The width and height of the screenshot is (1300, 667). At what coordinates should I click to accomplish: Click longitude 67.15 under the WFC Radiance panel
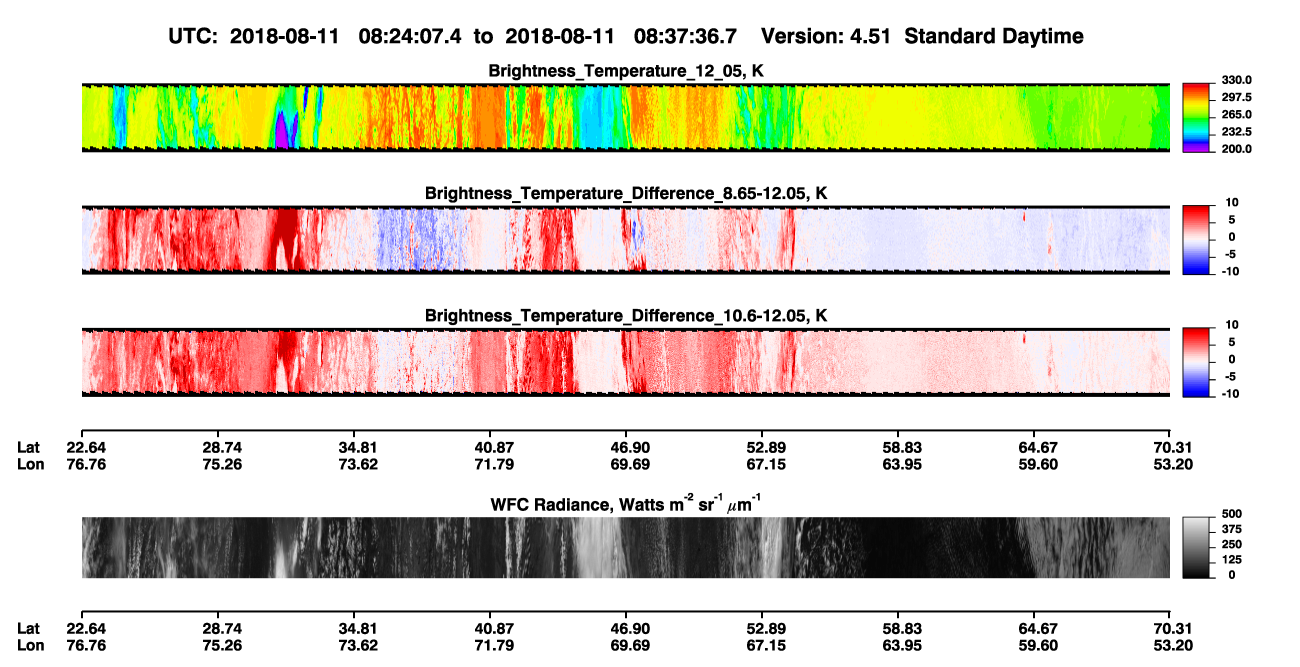tap(766, 645)
